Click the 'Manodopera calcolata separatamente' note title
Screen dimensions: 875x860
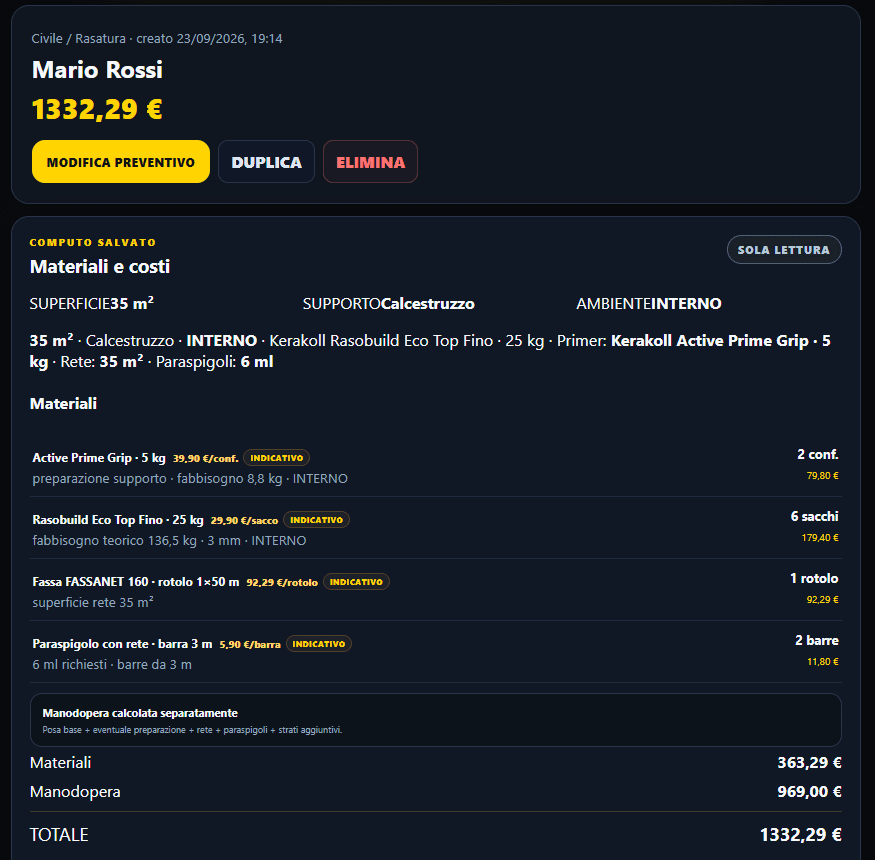point(140,713)
